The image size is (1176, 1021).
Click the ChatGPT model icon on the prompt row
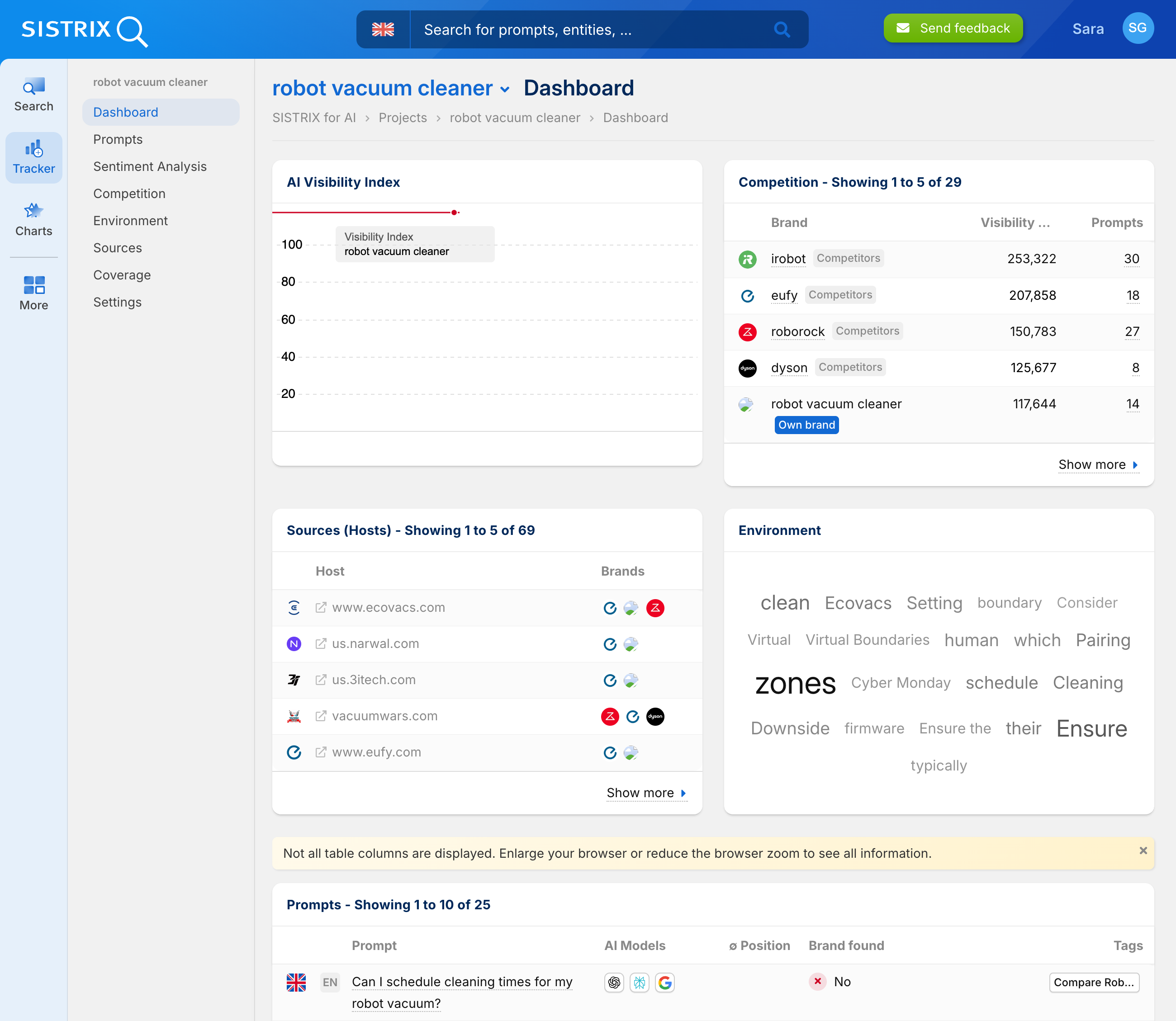coord(614,982)
